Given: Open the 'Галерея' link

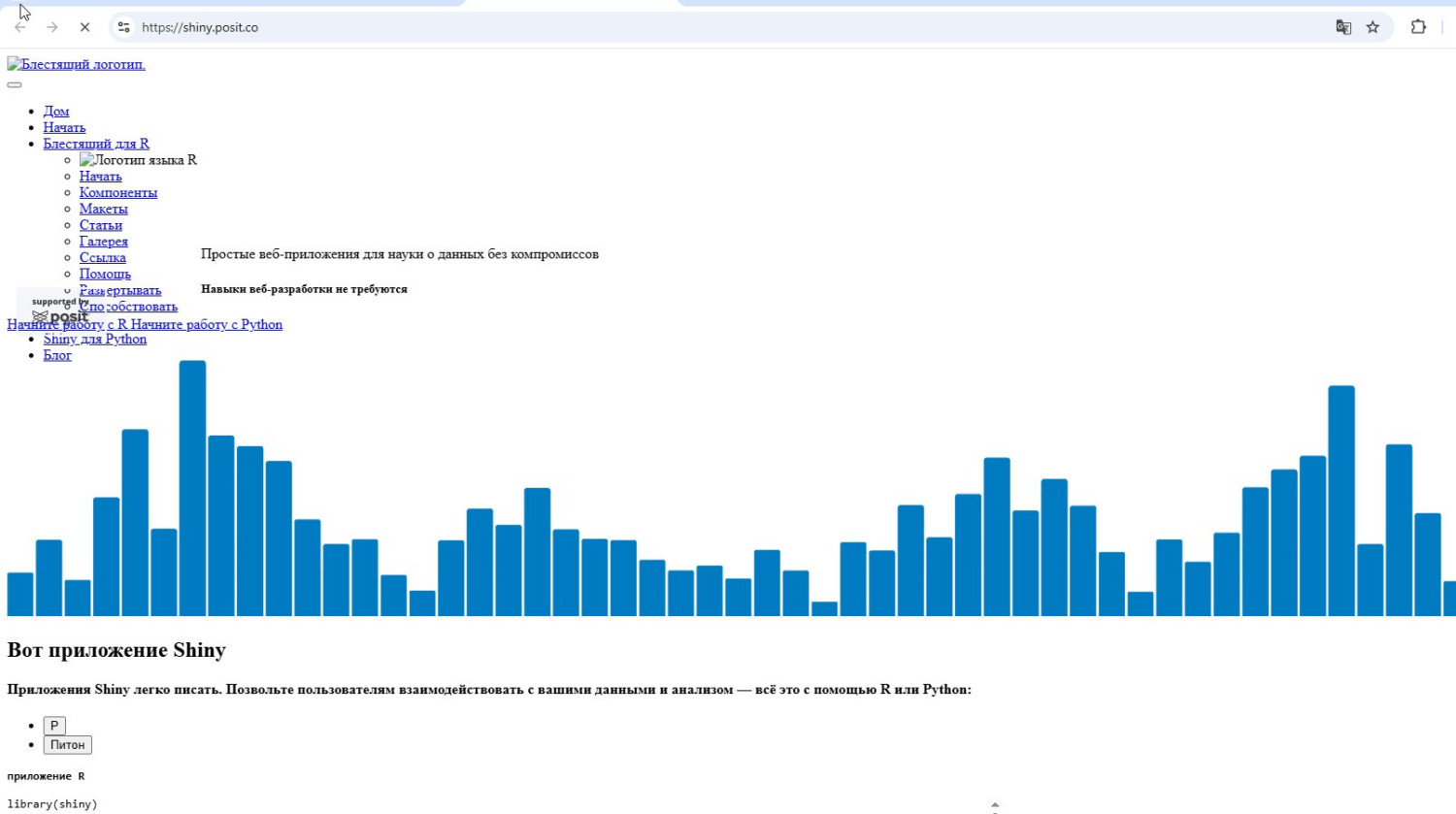Looking at the screenshot, I should pos(104,242).
